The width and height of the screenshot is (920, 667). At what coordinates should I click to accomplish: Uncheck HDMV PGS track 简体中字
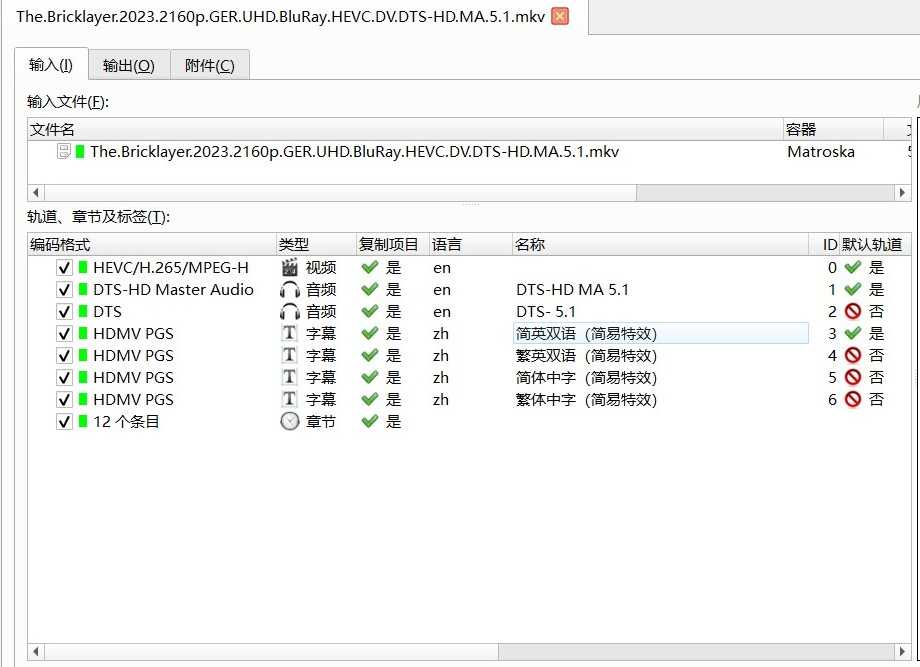pos(64,377)
